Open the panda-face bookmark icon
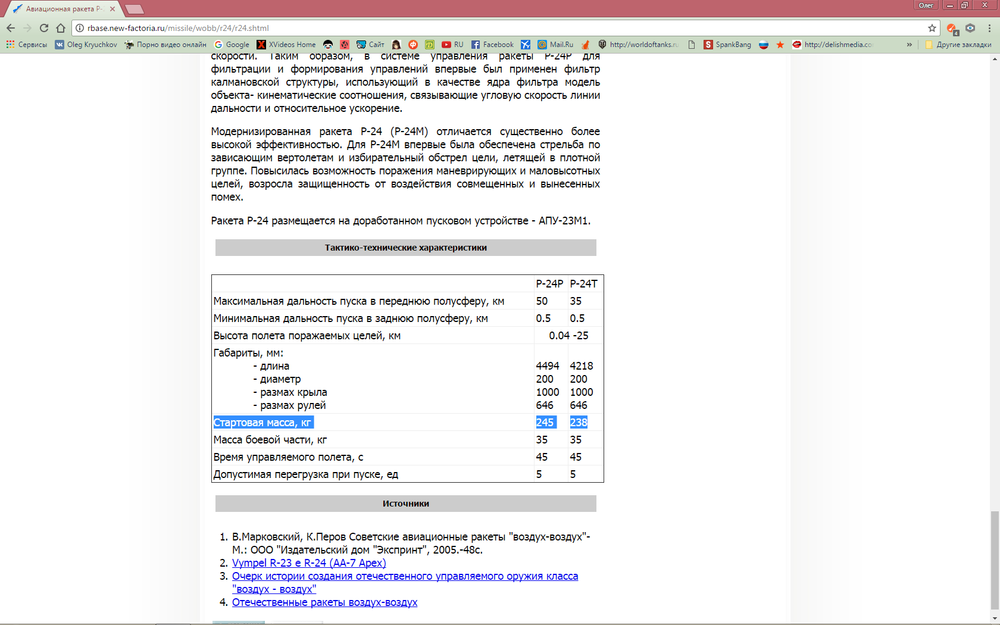The height and width of the screenshot is (625, 1000). click(328, 45)
